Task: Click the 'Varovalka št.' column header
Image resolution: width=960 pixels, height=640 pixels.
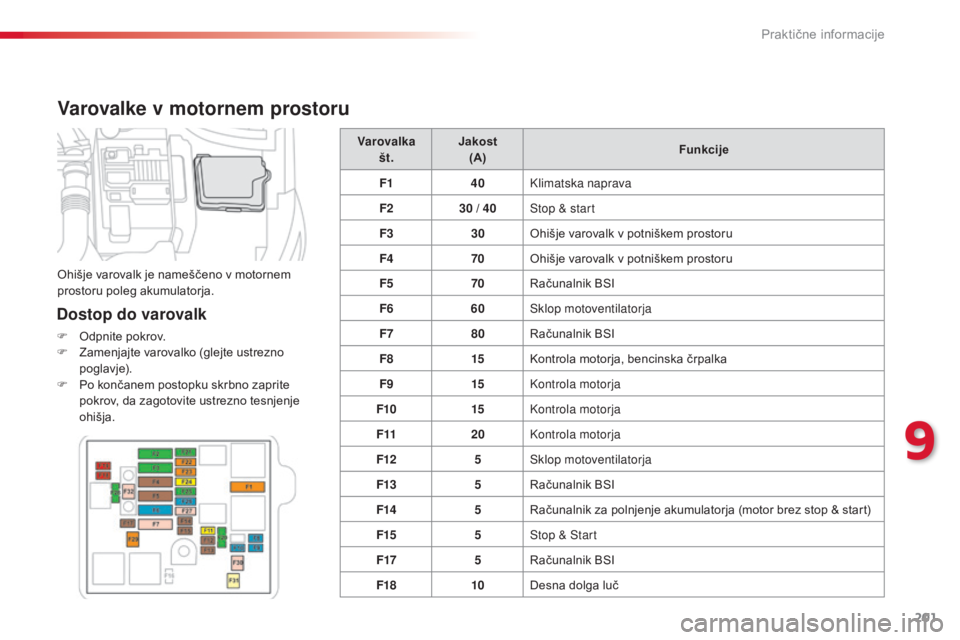Action: (x=386, y=149)
